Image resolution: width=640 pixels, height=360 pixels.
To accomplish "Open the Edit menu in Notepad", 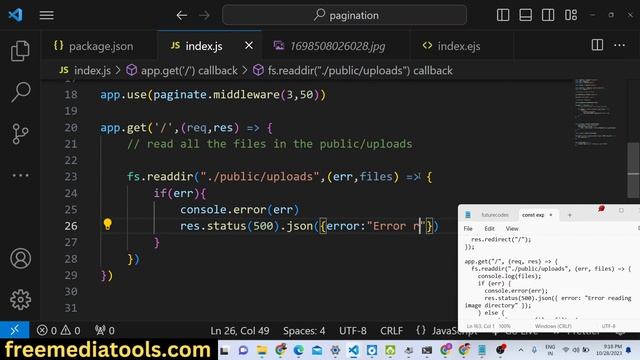I will [489, 229].
